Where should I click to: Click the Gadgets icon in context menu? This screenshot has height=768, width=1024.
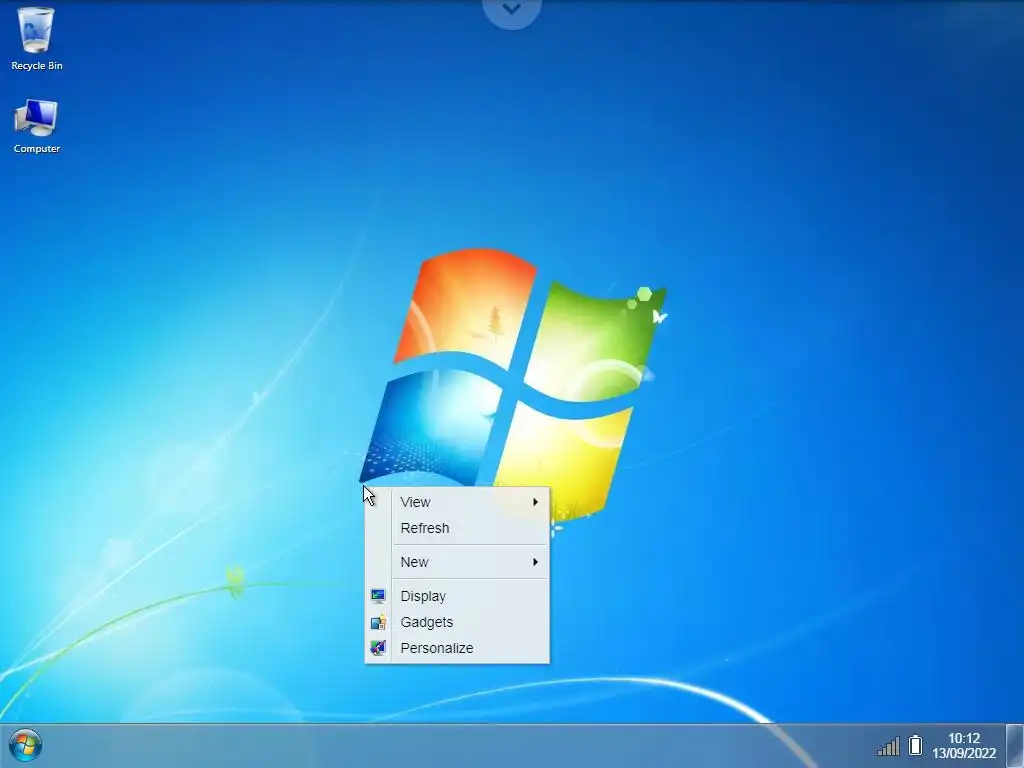(x=378, y=622)
